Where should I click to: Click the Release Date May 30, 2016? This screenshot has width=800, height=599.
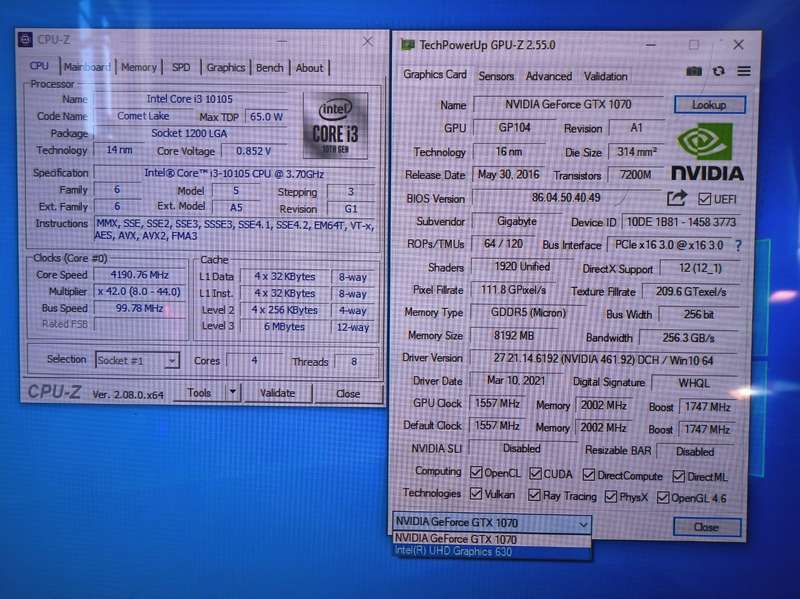coord(508,174)
